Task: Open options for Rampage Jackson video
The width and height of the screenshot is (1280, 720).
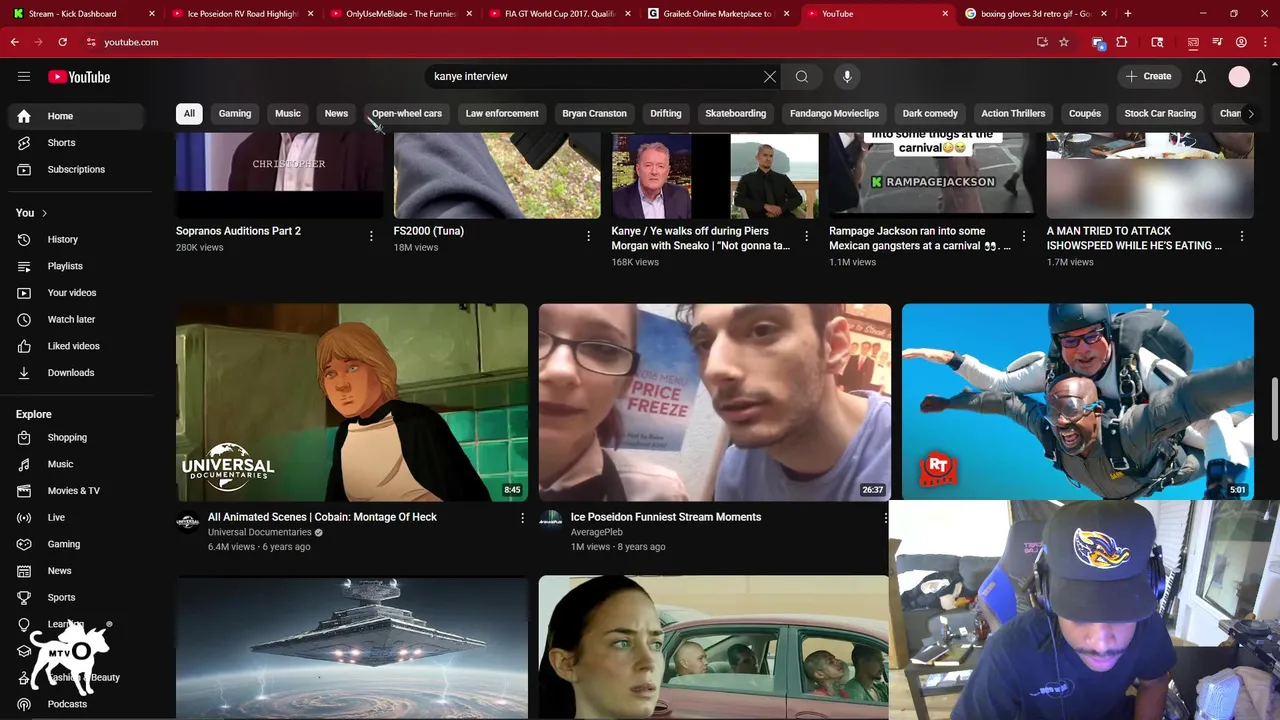Action: [x=1023, y=237]
